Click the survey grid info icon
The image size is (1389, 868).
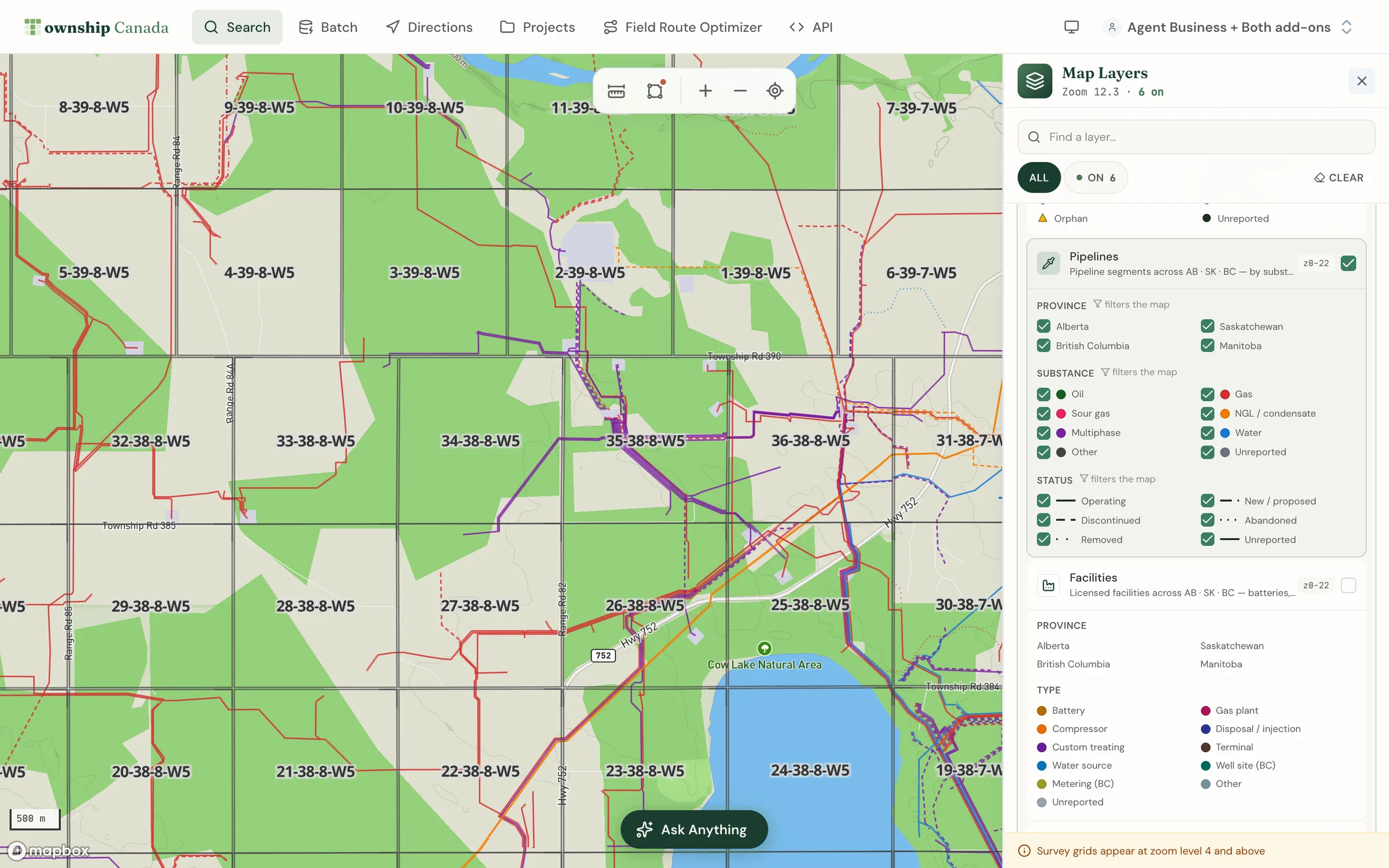click(x=1024, y=851)
